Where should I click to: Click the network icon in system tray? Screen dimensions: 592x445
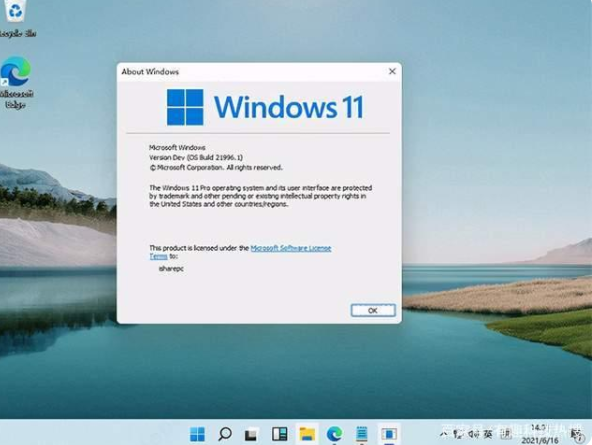coord(459,434)
